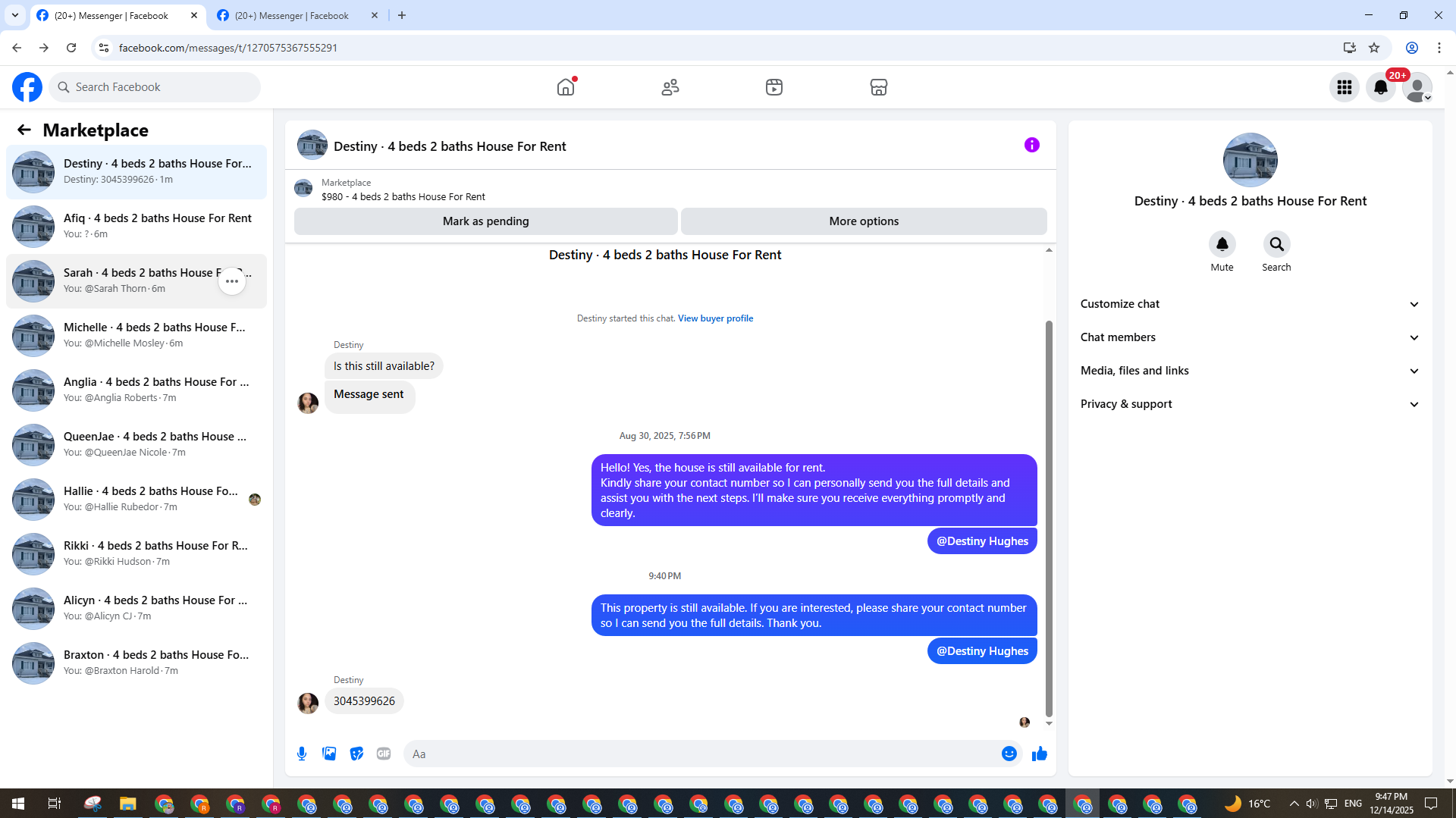The width and height of the screenshot is (1456, 818).
Task: Click the $980 listing title link
Action: [x=403, y=196]
